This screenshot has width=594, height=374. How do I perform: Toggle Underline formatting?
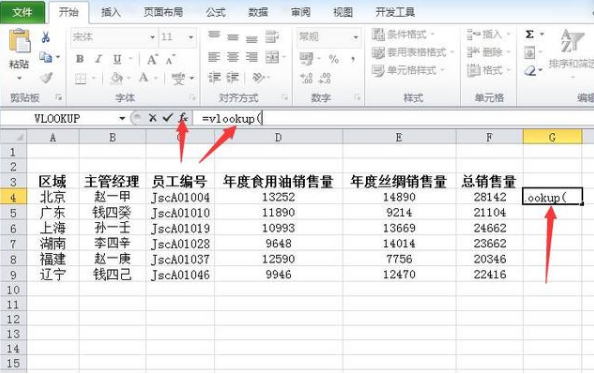[x=117, y=59]
